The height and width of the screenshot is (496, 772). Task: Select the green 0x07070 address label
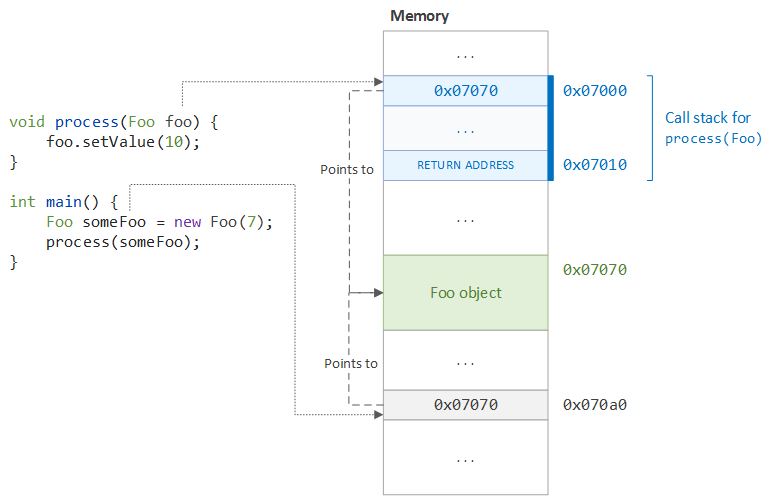[595, 269]
